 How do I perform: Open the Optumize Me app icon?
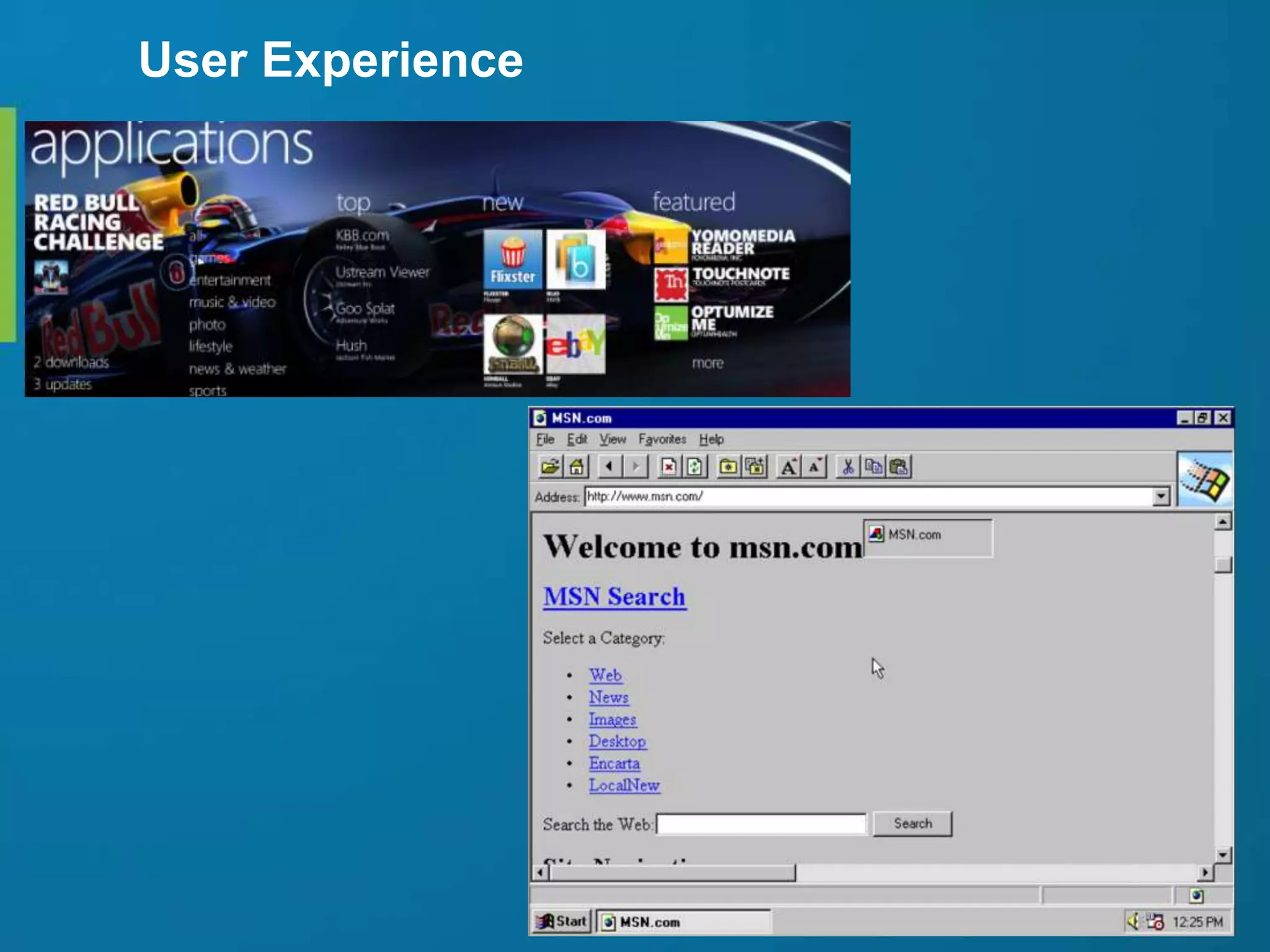point(671,322)
